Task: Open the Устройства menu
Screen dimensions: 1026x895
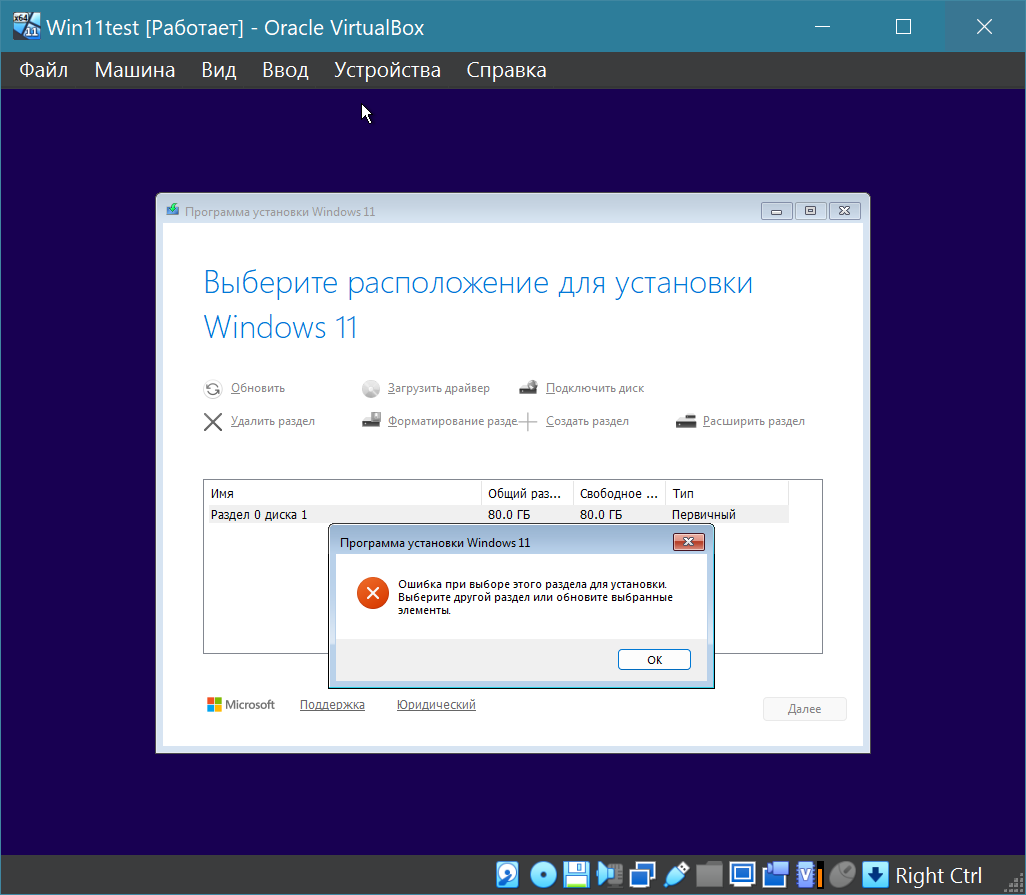Action: (387, 70)
